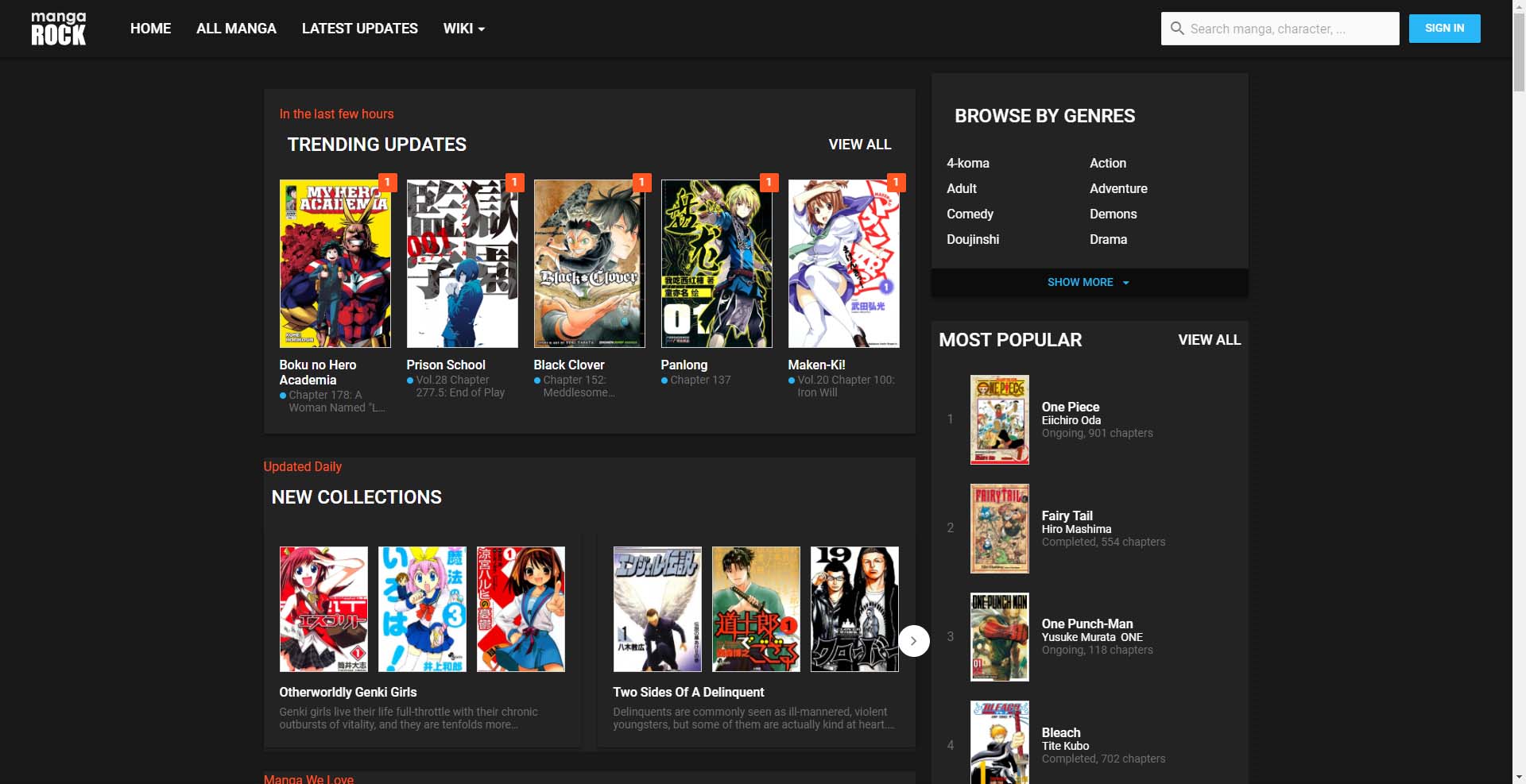Open Vol.28 Chapter 277.5 End of Play

click(460, 386)
